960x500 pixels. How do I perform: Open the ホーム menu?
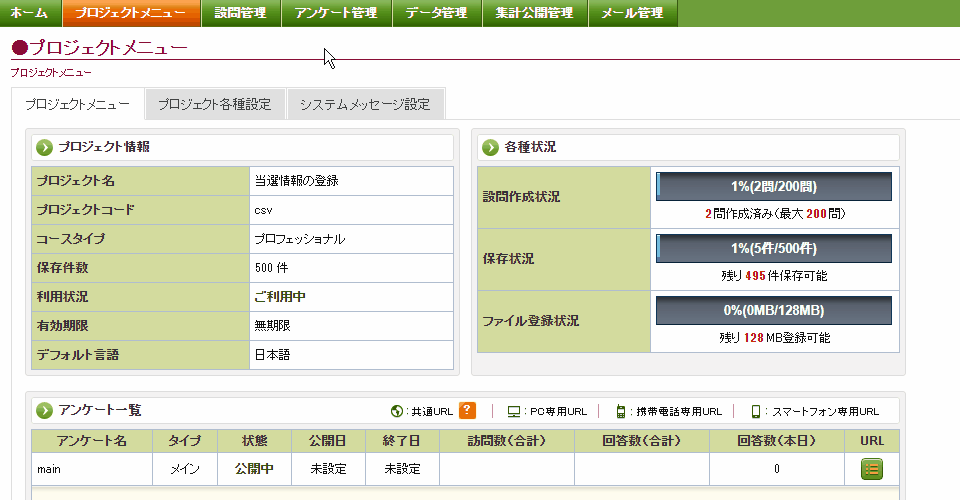click(29, 13)
